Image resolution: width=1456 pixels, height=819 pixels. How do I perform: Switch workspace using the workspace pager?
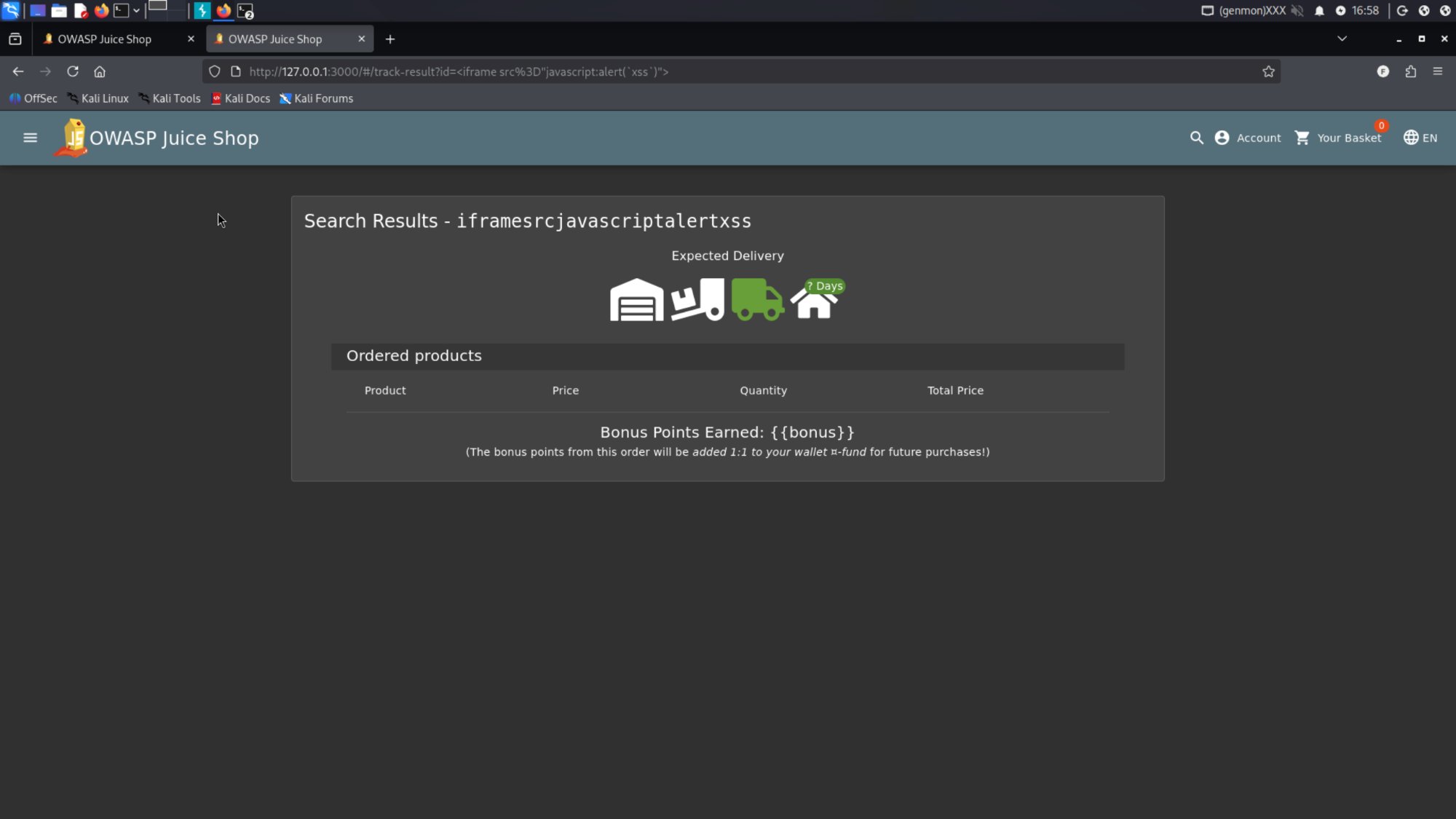pyautogui.click(x=167, y=10)
